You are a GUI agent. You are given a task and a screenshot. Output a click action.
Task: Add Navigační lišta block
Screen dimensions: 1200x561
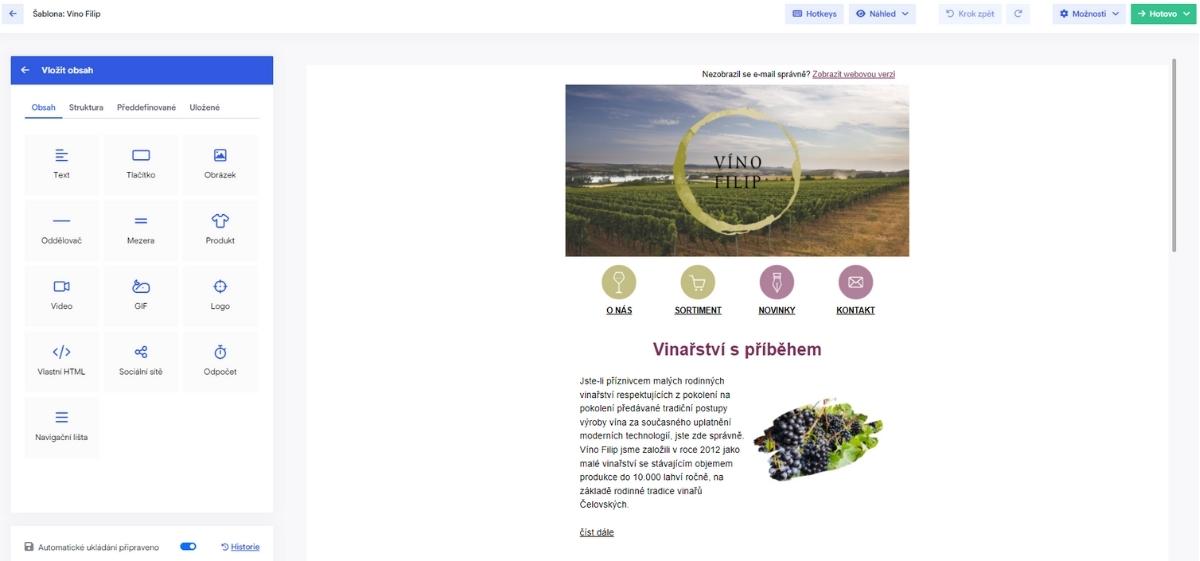coord(61,427)
